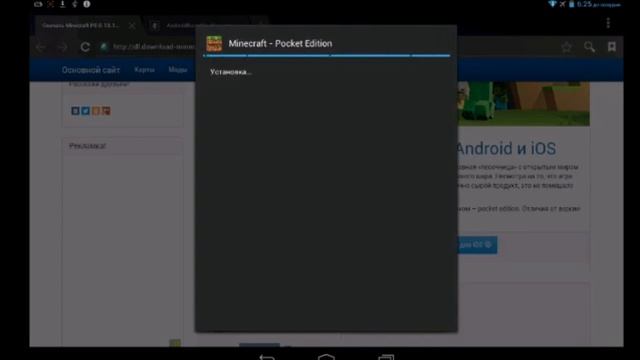Tap the USB notification icon
The image size is (640, 360).
(75, 4)
